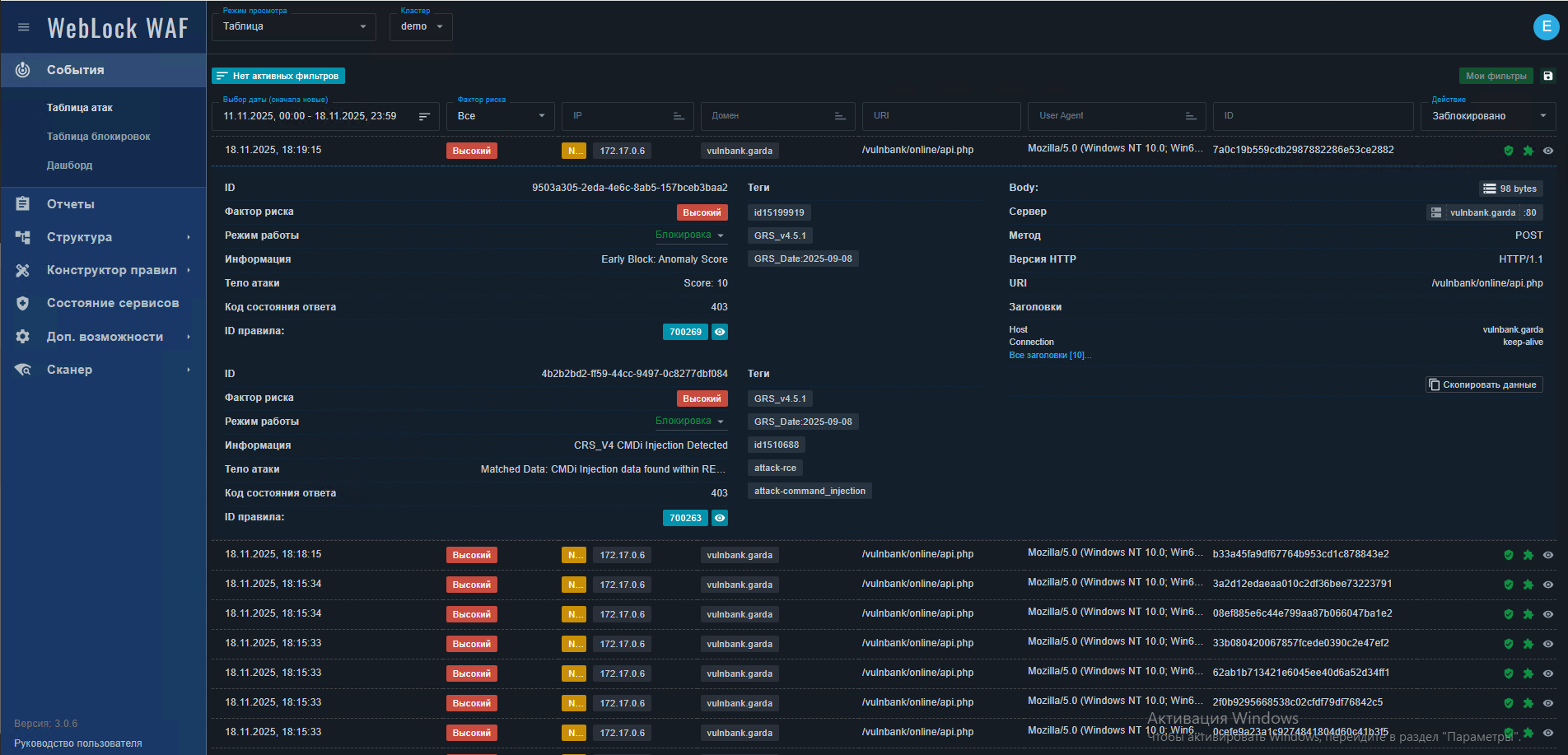Screen dimensions: 1568x755
Task: Click the filter icon in User Agent field
Action: click(x=1191, y=116)
